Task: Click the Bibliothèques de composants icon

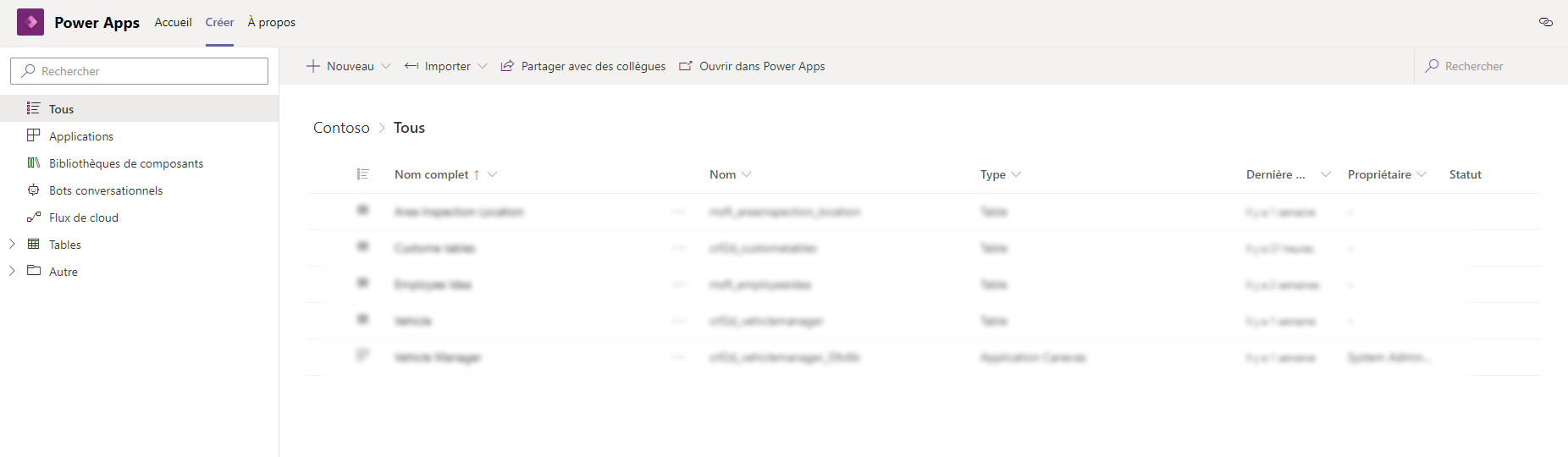Action: point(33,162)
